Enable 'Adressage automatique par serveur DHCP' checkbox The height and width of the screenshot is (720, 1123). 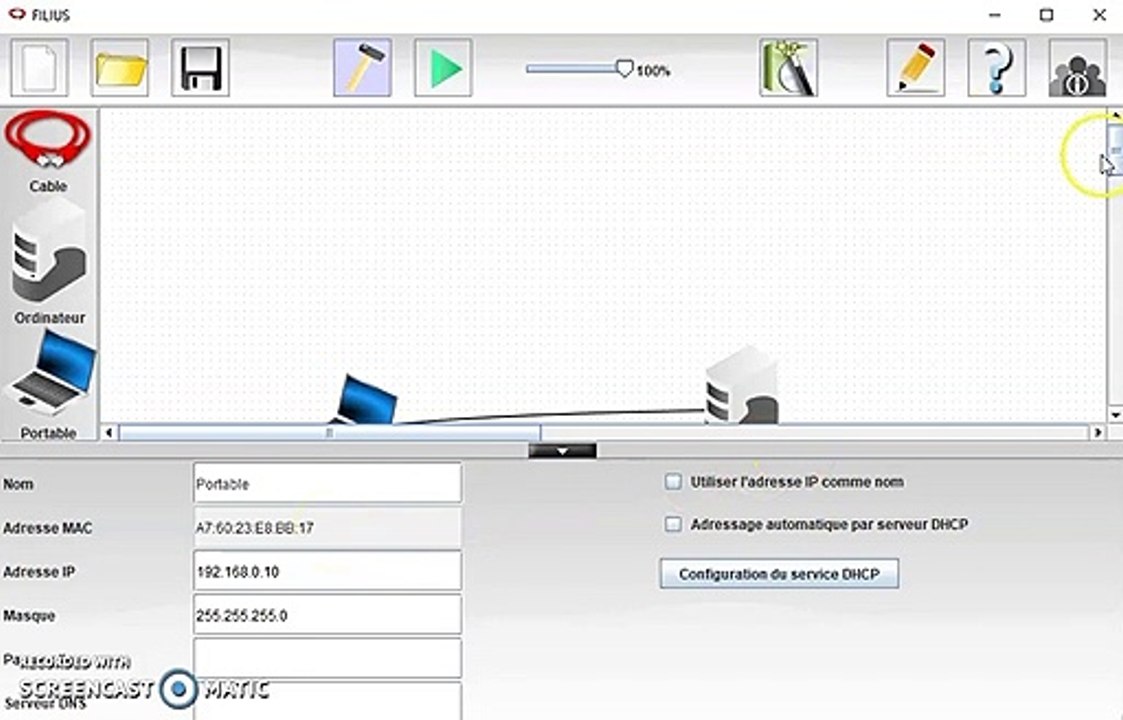click(x=673, y=524)
